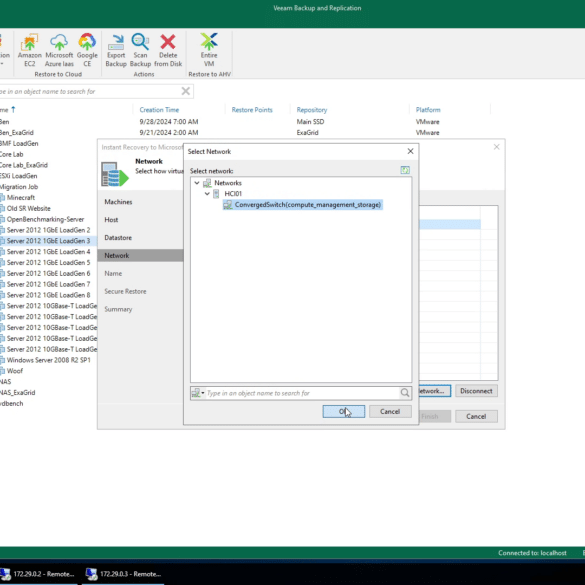
Task: Click the HCI01 host icon
Action: point(216,194)
